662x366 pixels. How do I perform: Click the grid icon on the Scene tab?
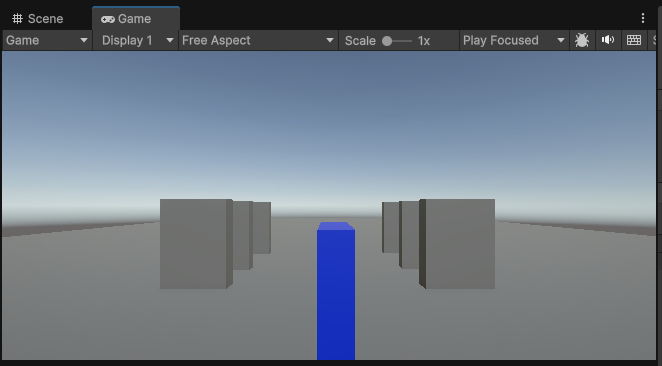(17, 19)
